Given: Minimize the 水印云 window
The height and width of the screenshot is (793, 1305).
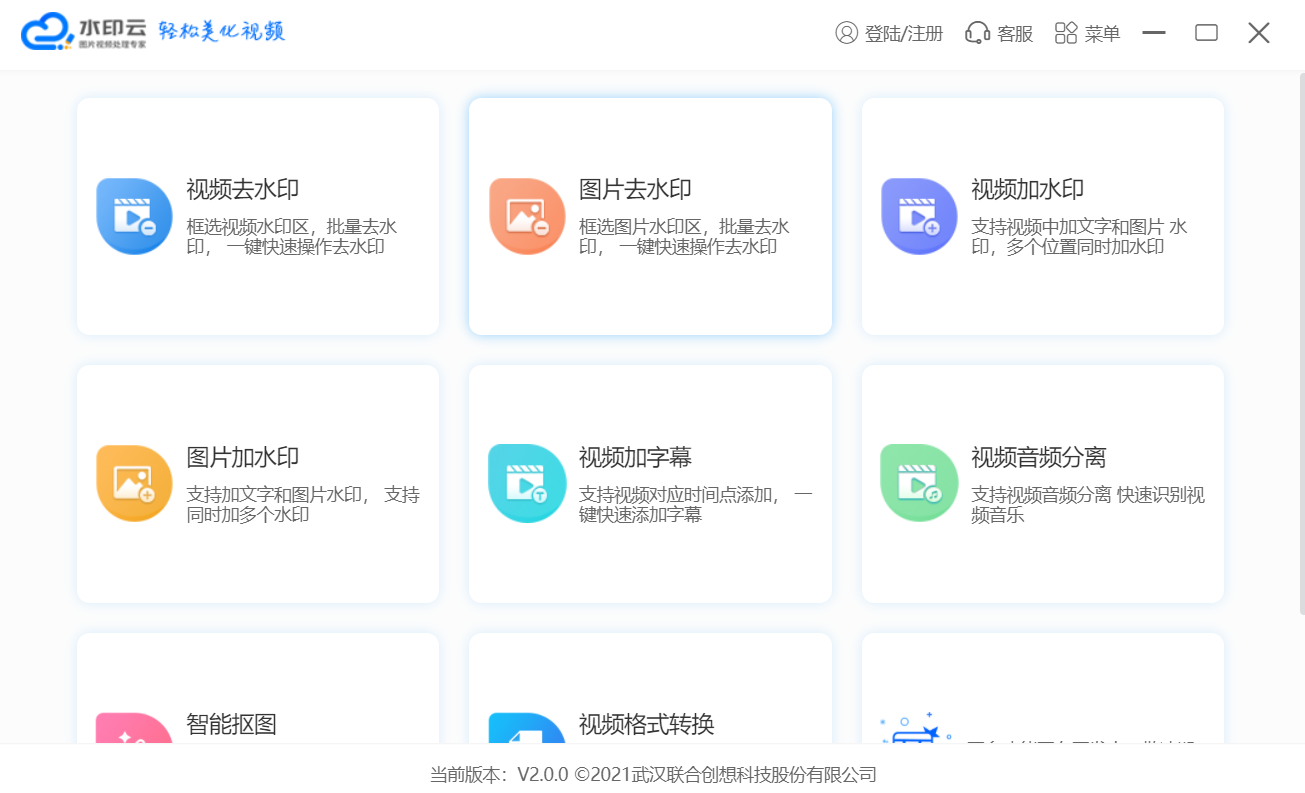Looking at the screenshot, I should [x=1154, y=33].
